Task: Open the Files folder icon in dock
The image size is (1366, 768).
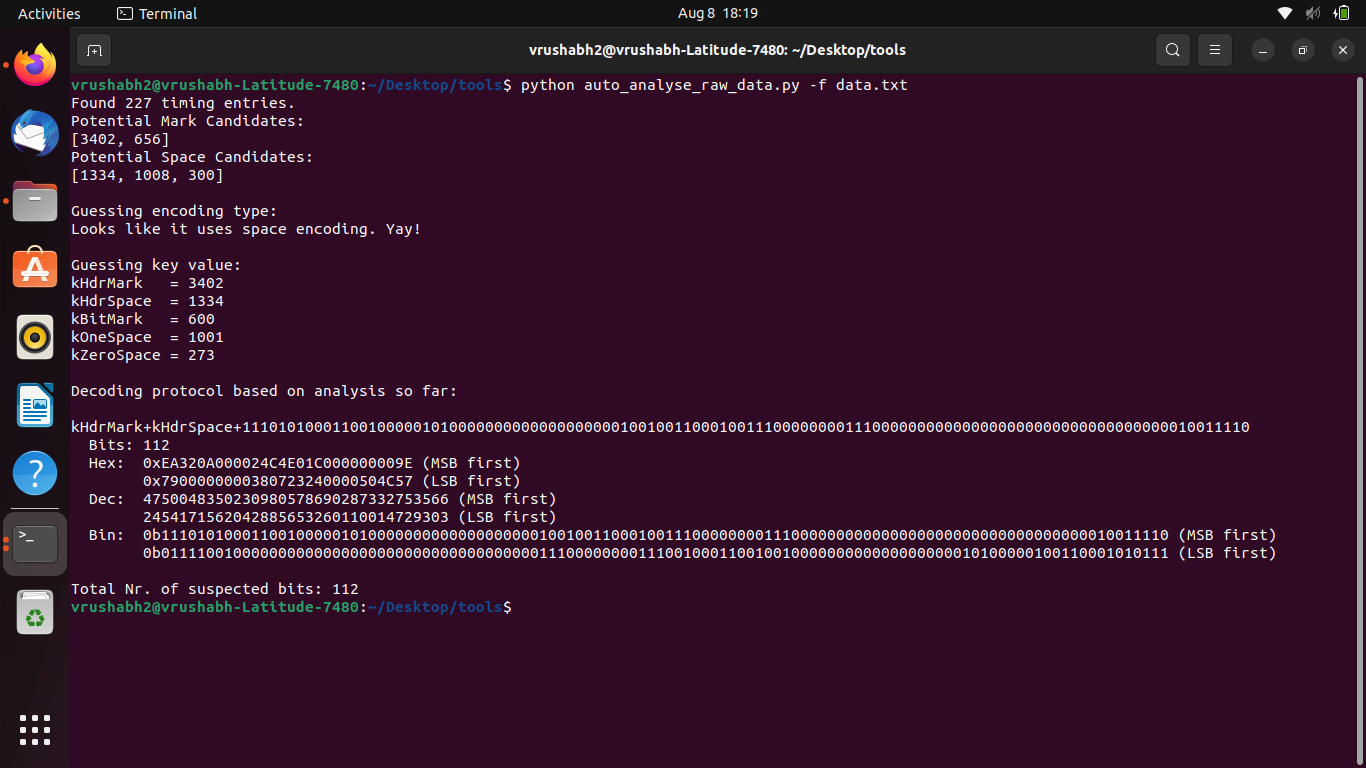Action: coord(35,201)
